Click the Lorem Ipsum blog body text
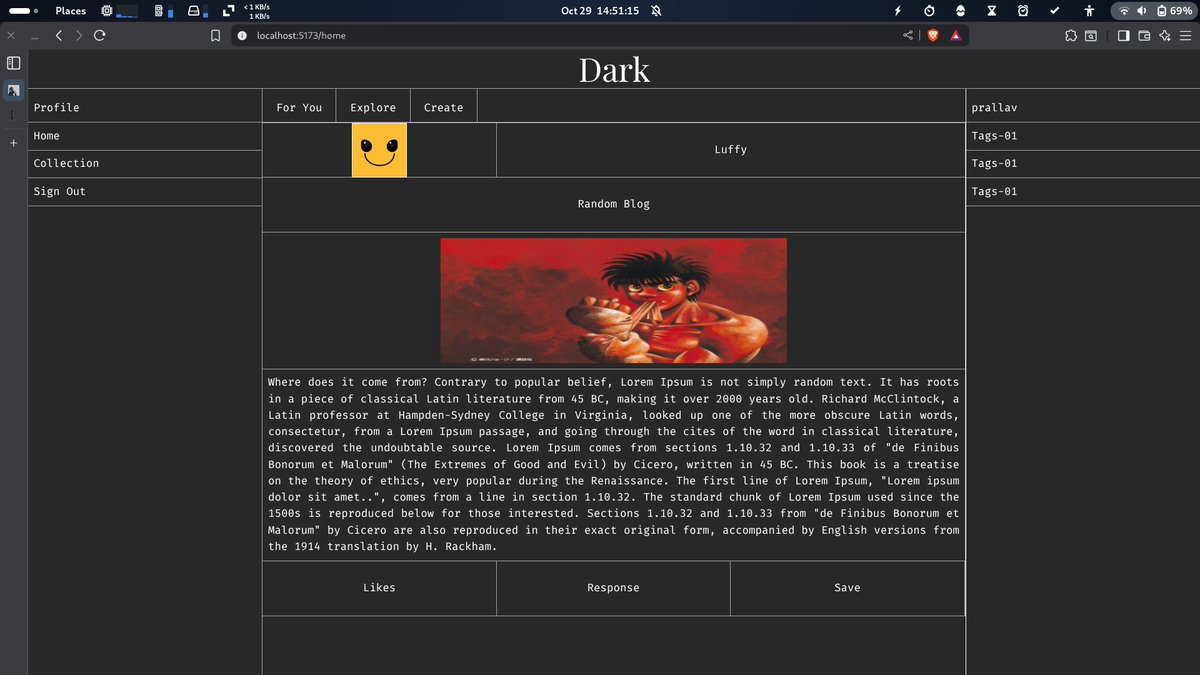Screen dimensions: 1200x675 [613, 464]
